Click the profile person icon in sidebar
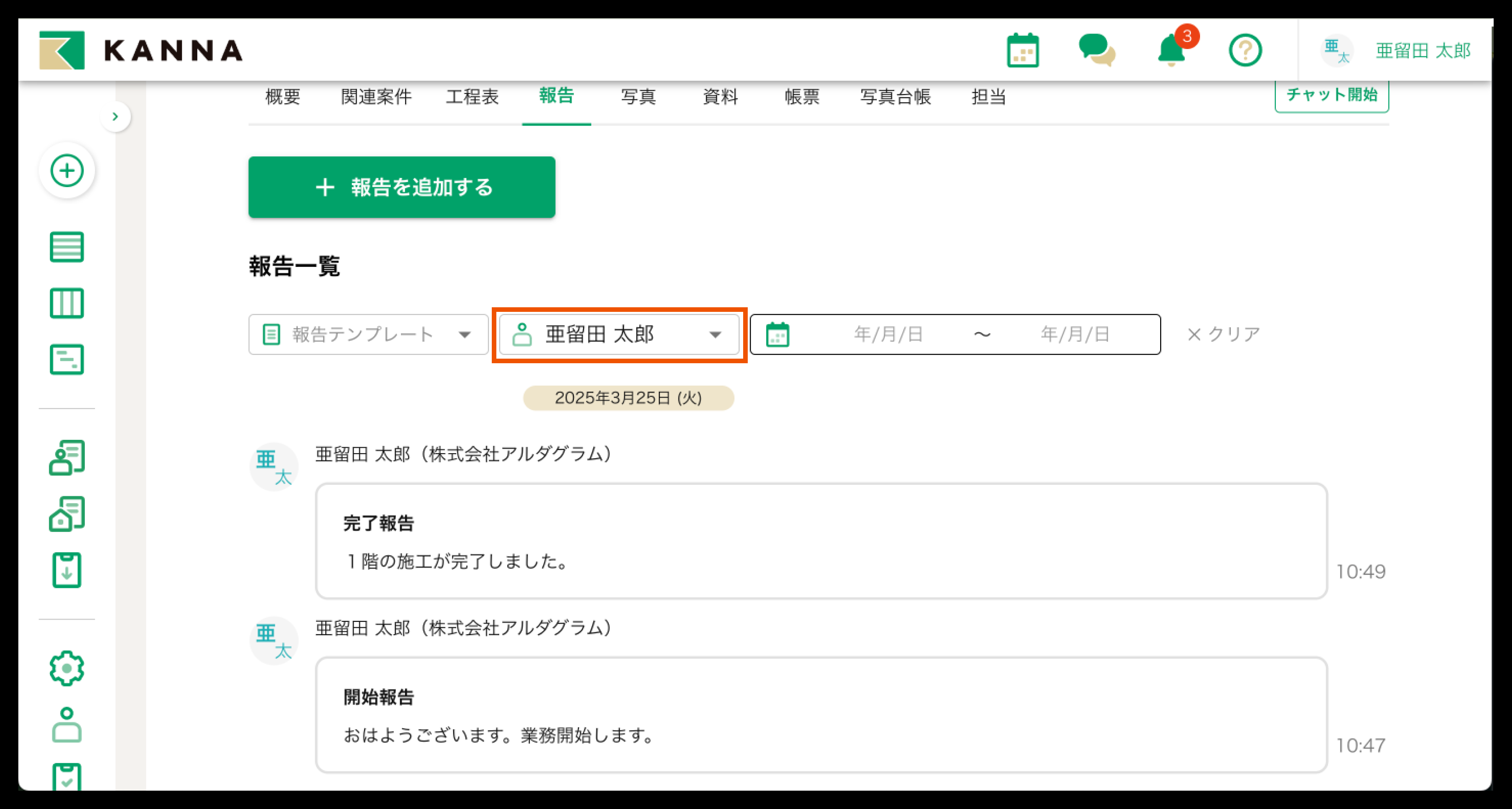Image resolution: width=1512 pixels, height=809 pixels. 67,725
